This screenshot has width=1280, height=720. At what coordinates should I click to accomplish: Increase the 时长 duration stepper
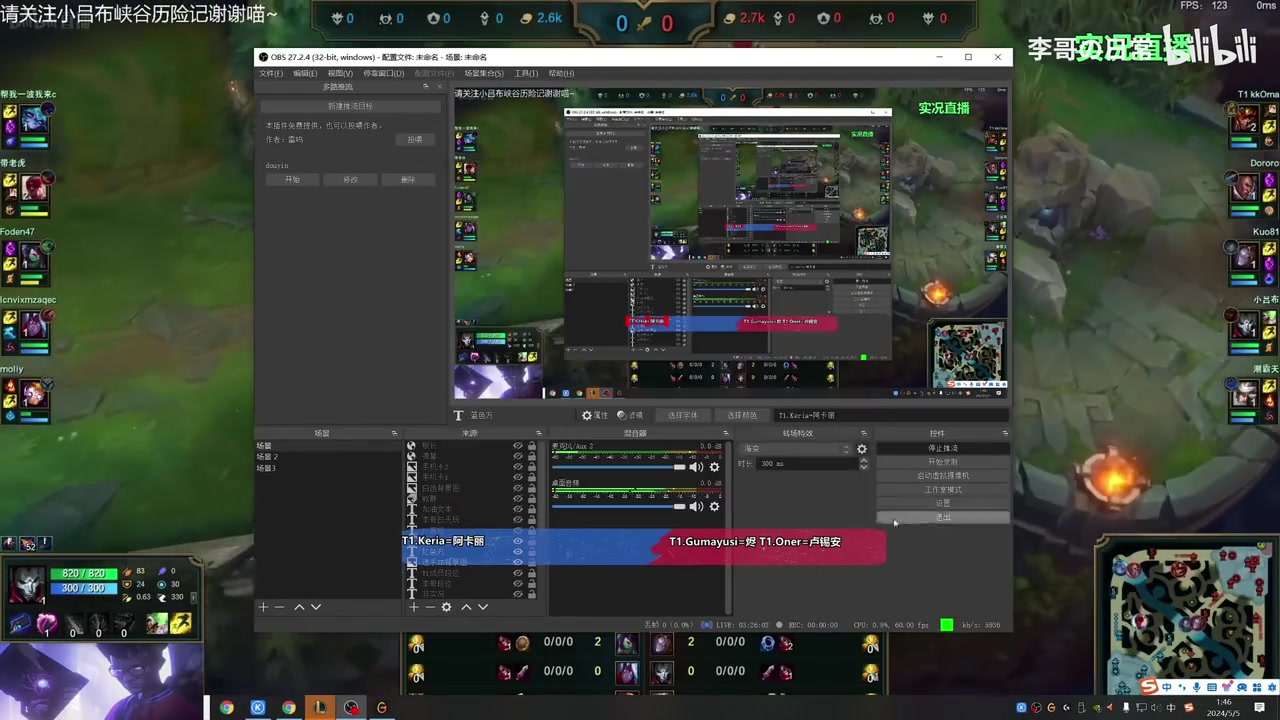[864, 461]
